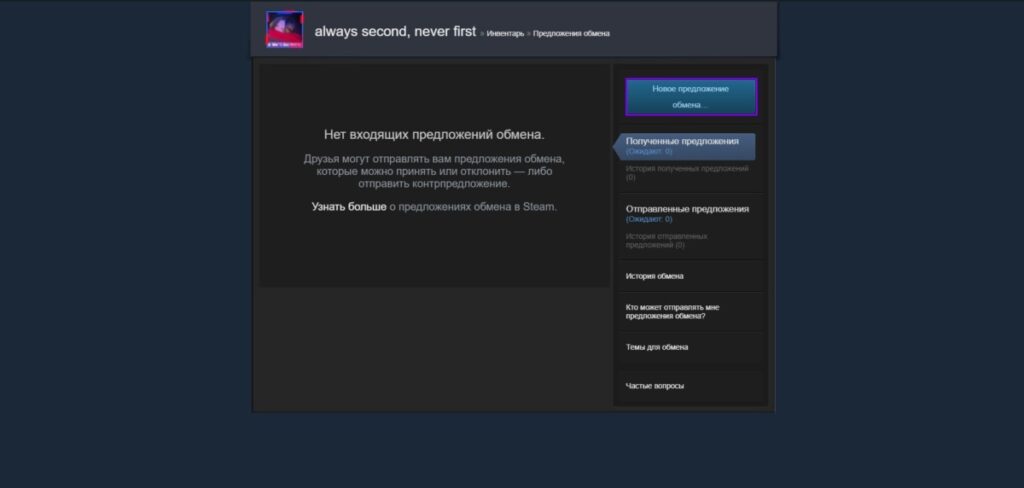1024x488 pixels.
Task: Open 'Кто может отправлять мне предложения обмена?'
Action: (x=673, y=312)
